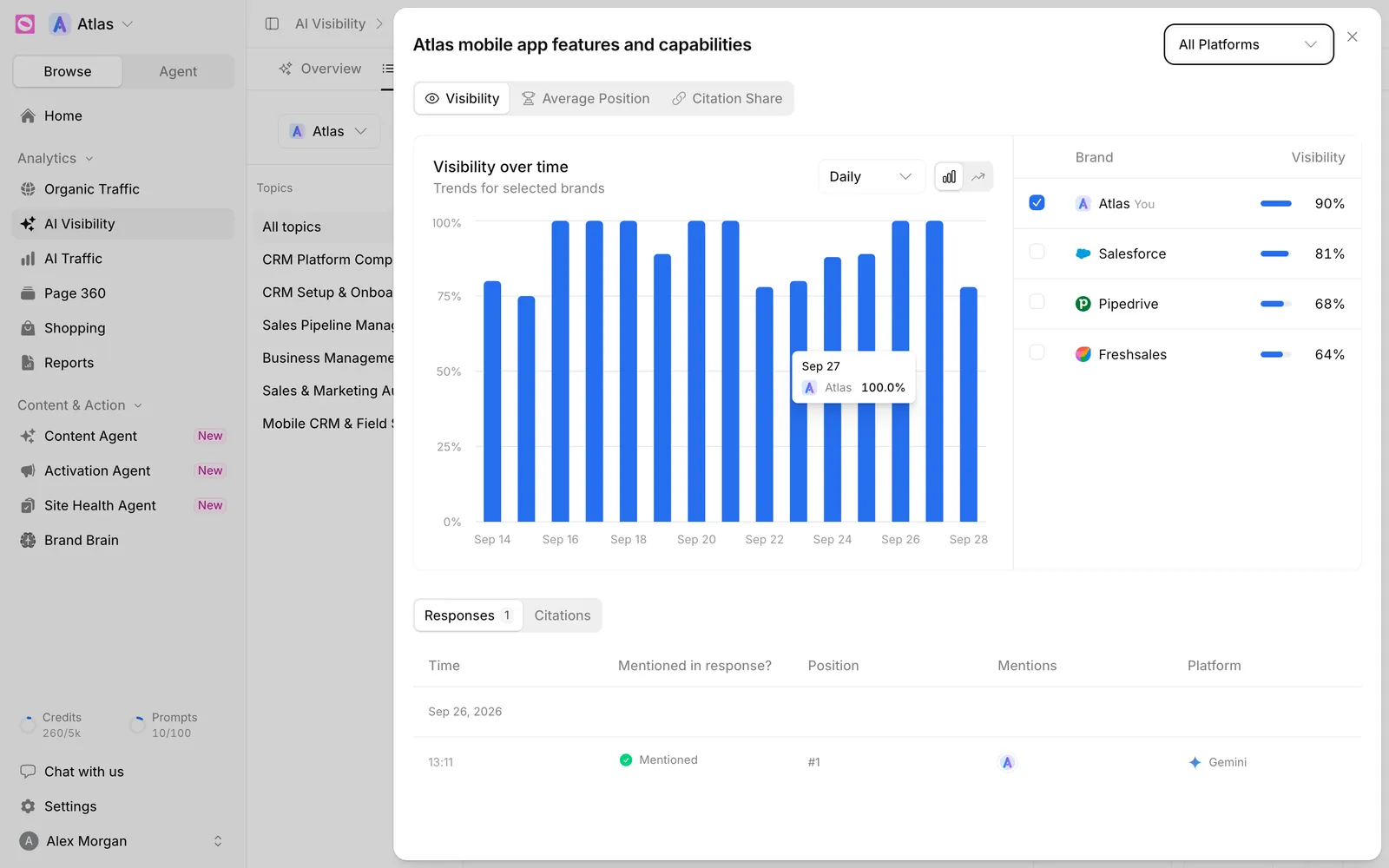
Task: Open Page 360 section
Action: coord(122,293)
